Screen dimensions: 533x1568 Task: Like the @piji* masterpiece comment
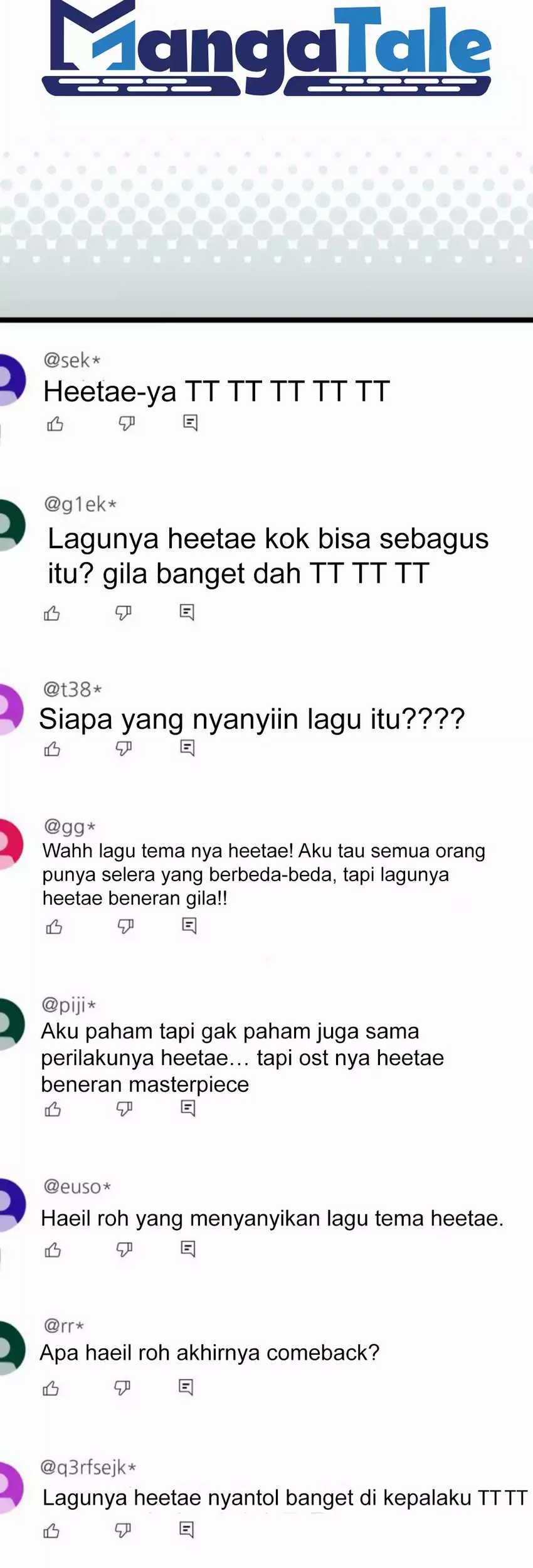pos(53,1110)
